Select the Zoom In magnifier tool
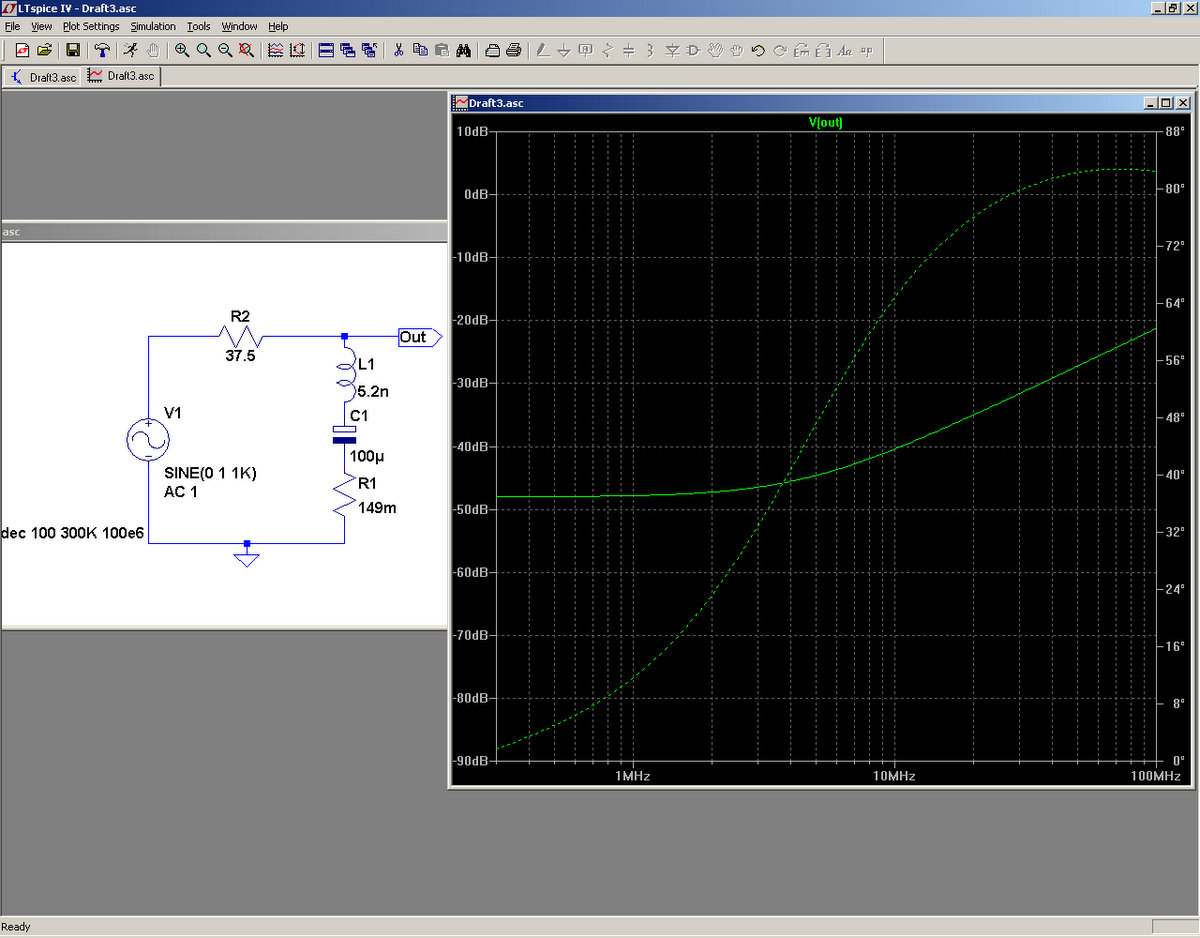This screenshot has width=1200, height=938. point(182,50)
